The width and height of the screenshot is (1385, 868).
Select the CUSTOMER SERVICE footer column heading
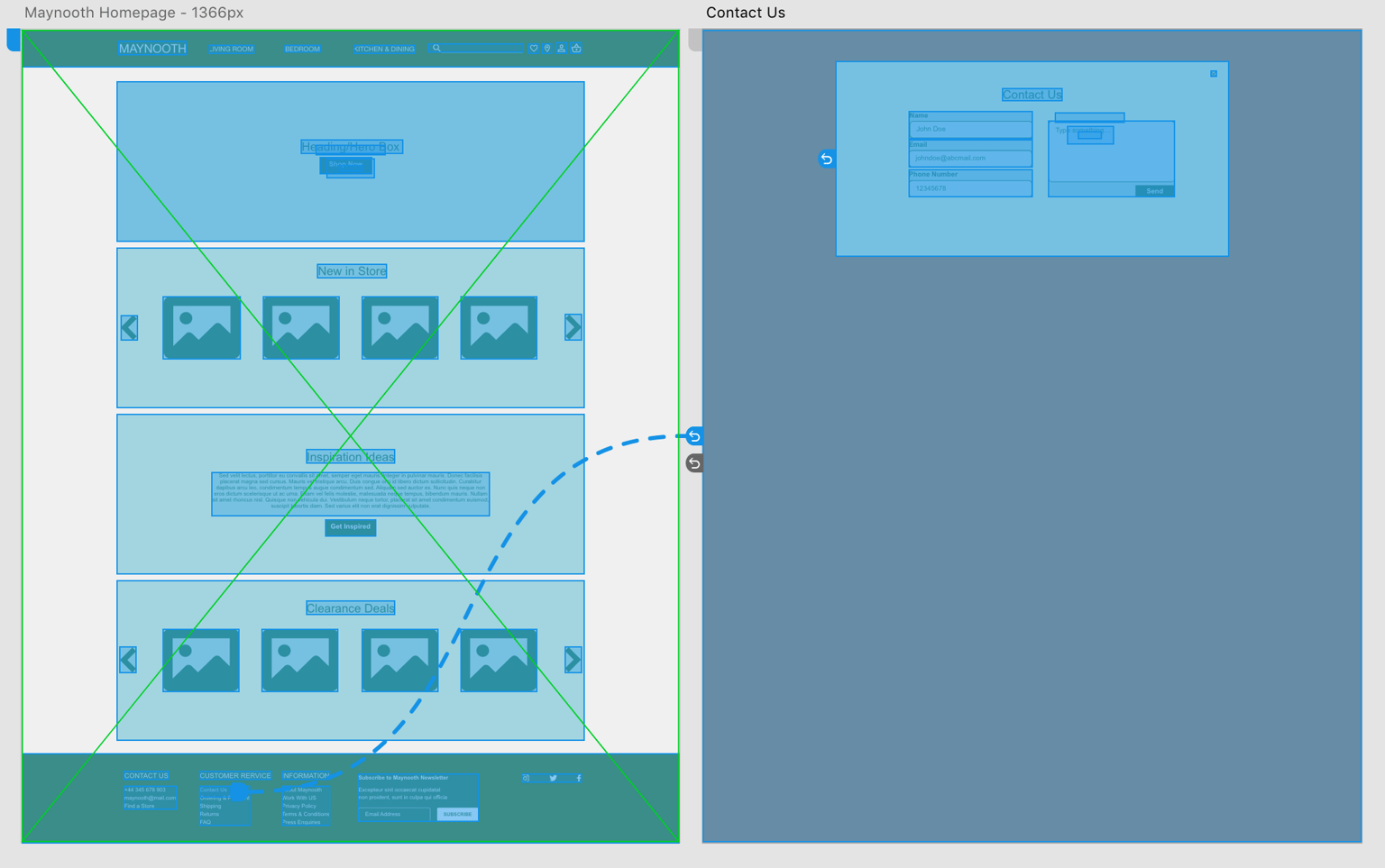coord(235,776)
